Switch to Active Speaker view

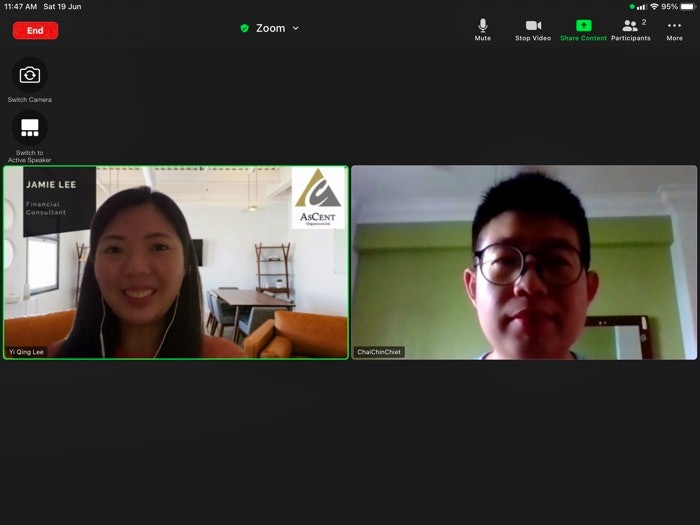(30, 128)
